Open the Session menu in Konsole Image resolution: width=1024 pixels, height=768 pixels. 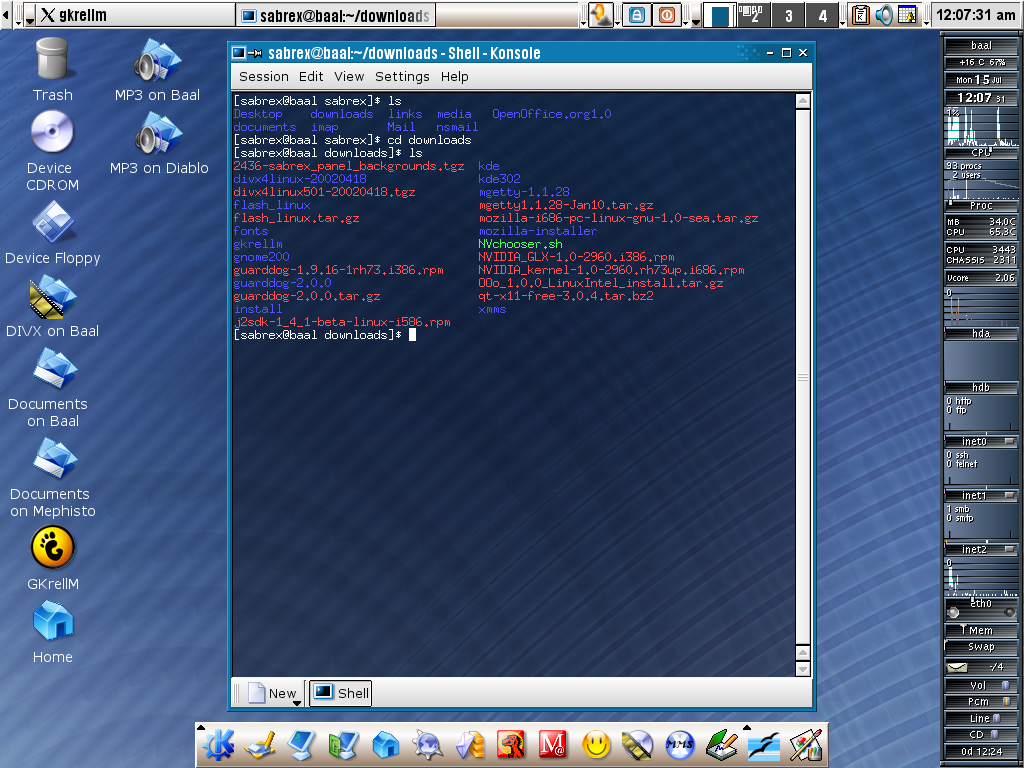(x=263, y=76)
